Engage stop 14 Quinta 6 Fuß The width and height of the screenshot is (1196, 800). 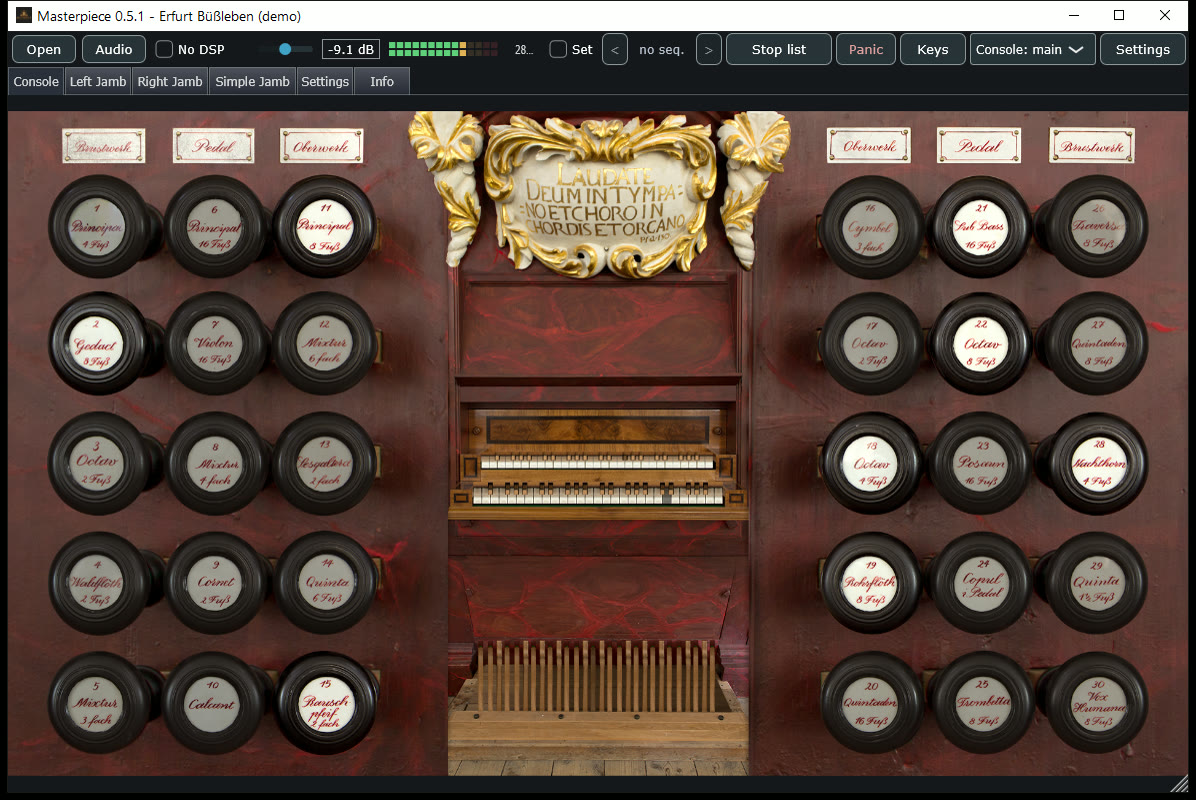(x=326, y=584)
